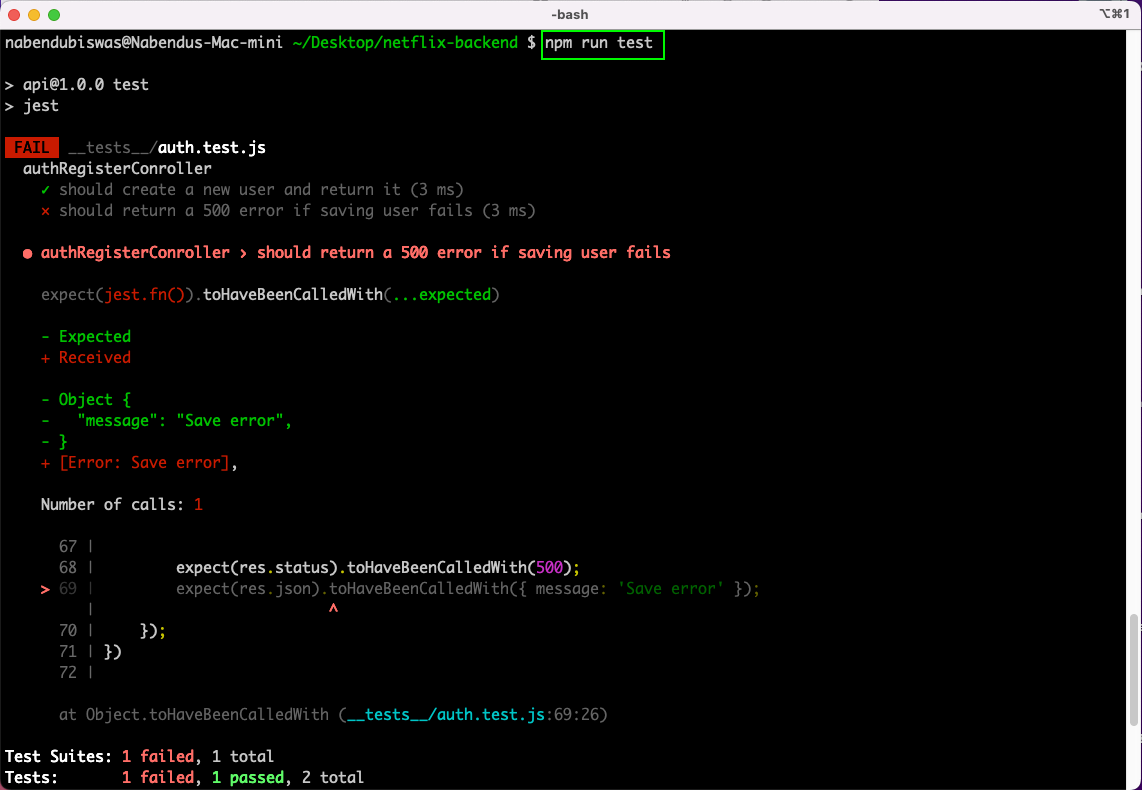1142x790 pixels.
Task: Click the green '- Expected' line
Action: (86, 336)
